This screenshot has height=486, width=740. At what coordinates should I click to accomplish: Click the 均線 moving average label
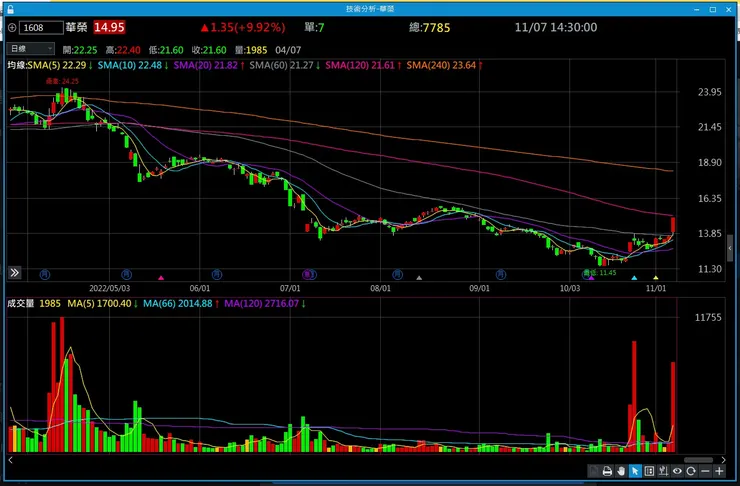(x=17, y=66)
